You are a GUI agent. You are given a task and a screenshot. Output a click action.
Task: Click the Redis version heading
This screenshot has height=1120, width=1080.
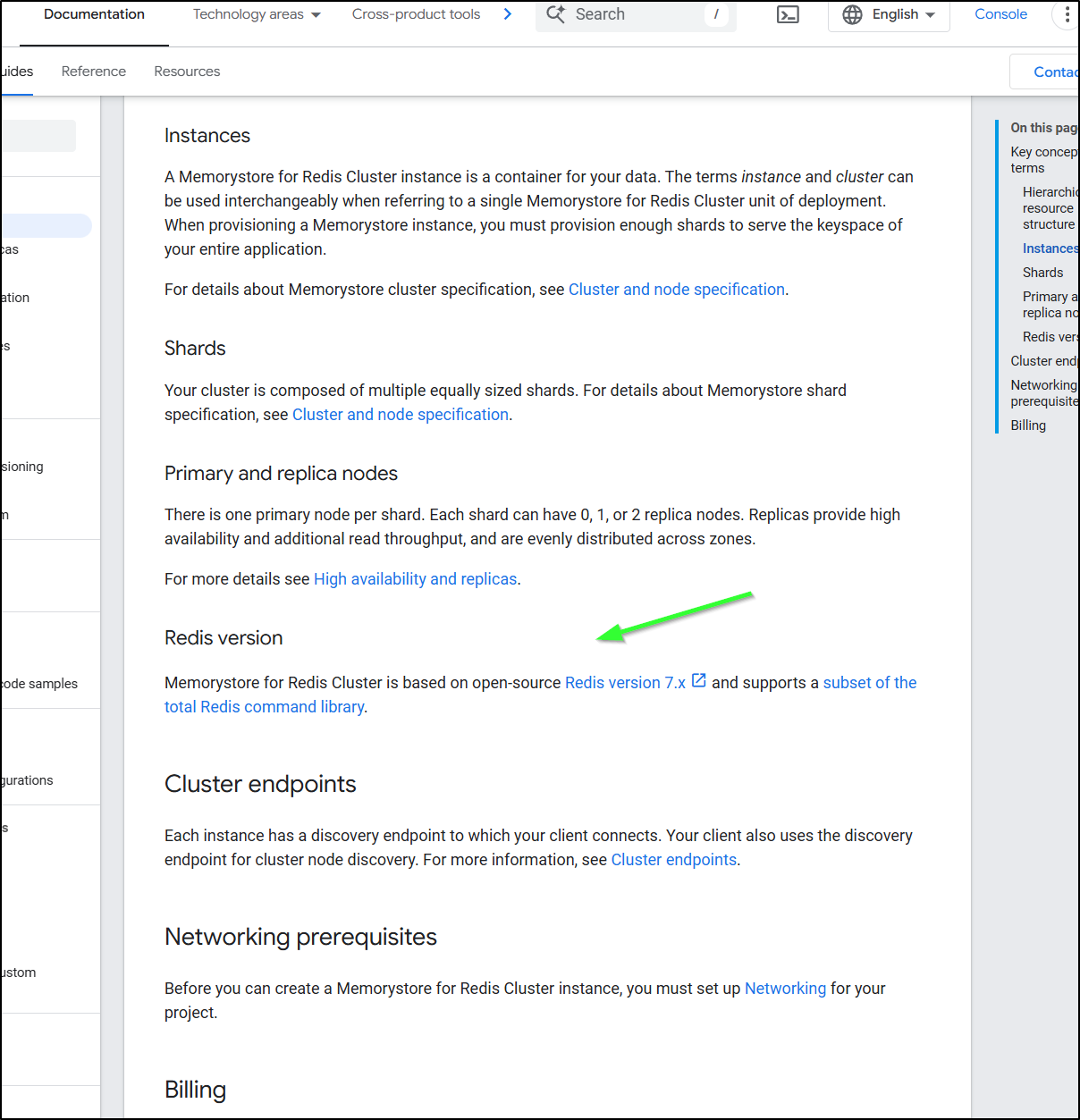tap(224, 638)
